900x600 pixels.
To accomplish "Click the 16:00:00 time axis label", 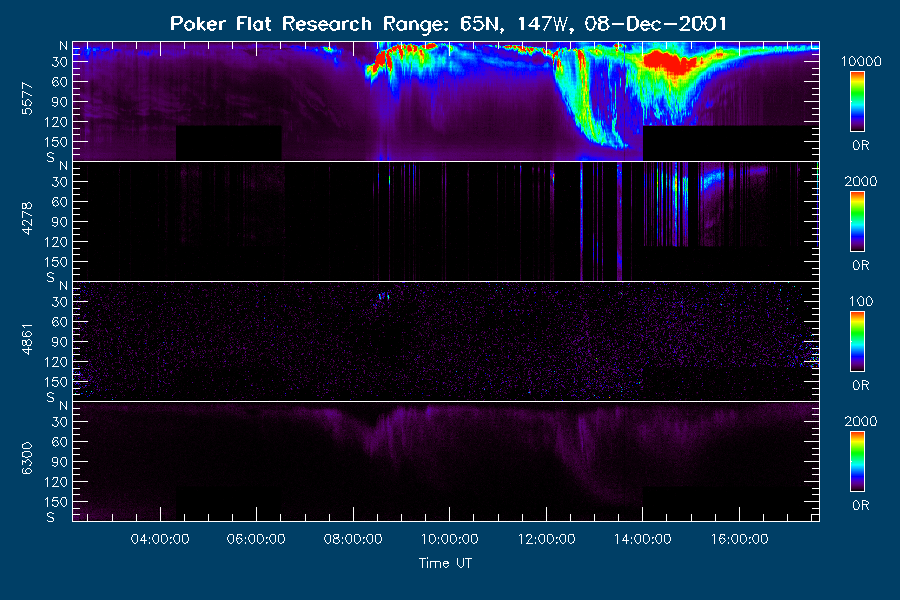I will (x=739, y=539).
